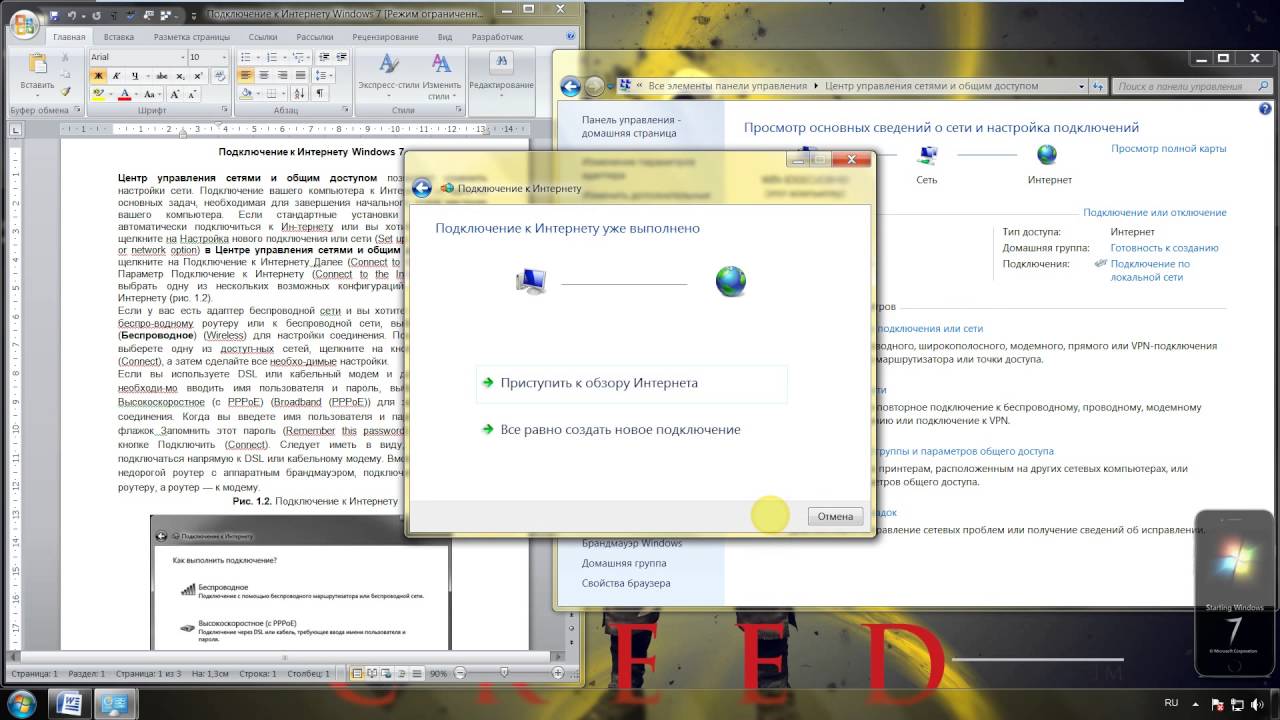Toggle Align Left paragraph button
This screenshot has height=720, width=1280.
click(x=246, y=75)
